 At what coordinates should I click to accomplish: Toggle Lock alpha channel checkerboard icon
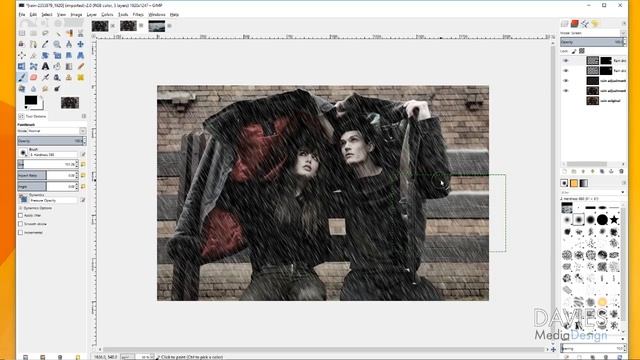click(x=582, y=51)
